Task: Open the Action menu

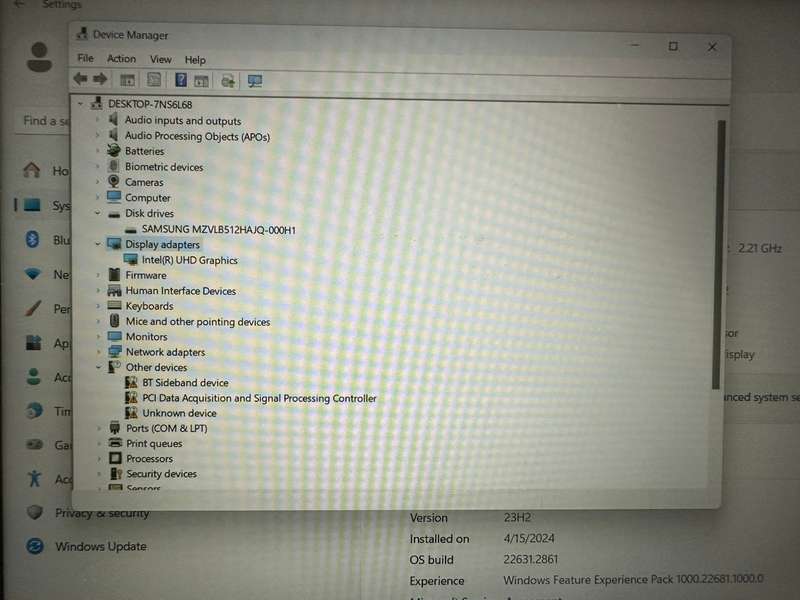Action: [121, 59]
